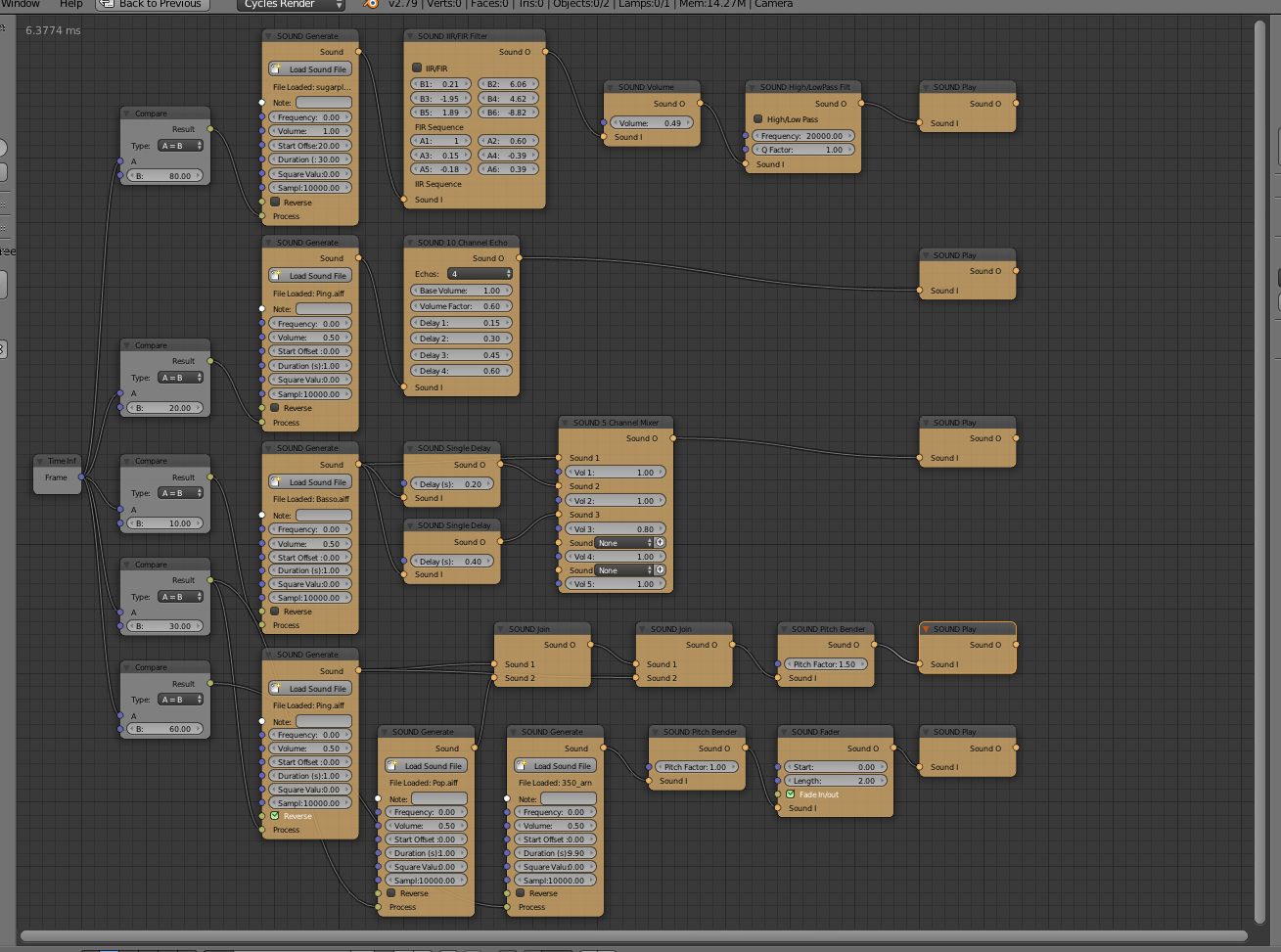The height and width of the screenshot is (952, 1281).
Task: Uncheck the Fade In/out checkbox in Fader node
Action: (791, 794)
